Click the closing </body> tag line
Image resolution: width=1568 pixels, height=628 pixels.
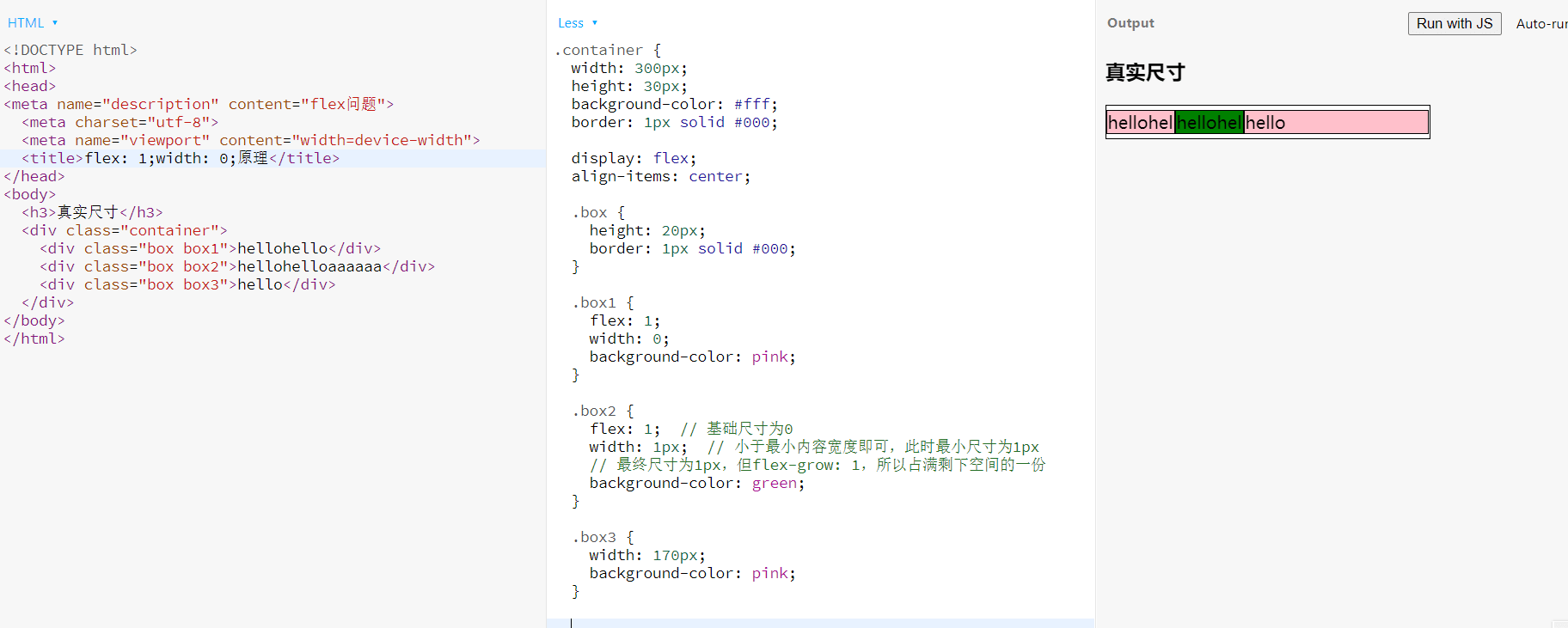[x=34, y=320]
